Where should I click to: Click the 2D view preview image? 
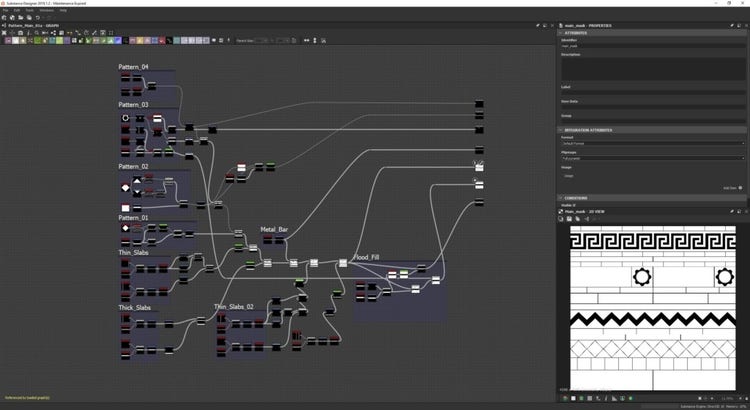[652, 305]
